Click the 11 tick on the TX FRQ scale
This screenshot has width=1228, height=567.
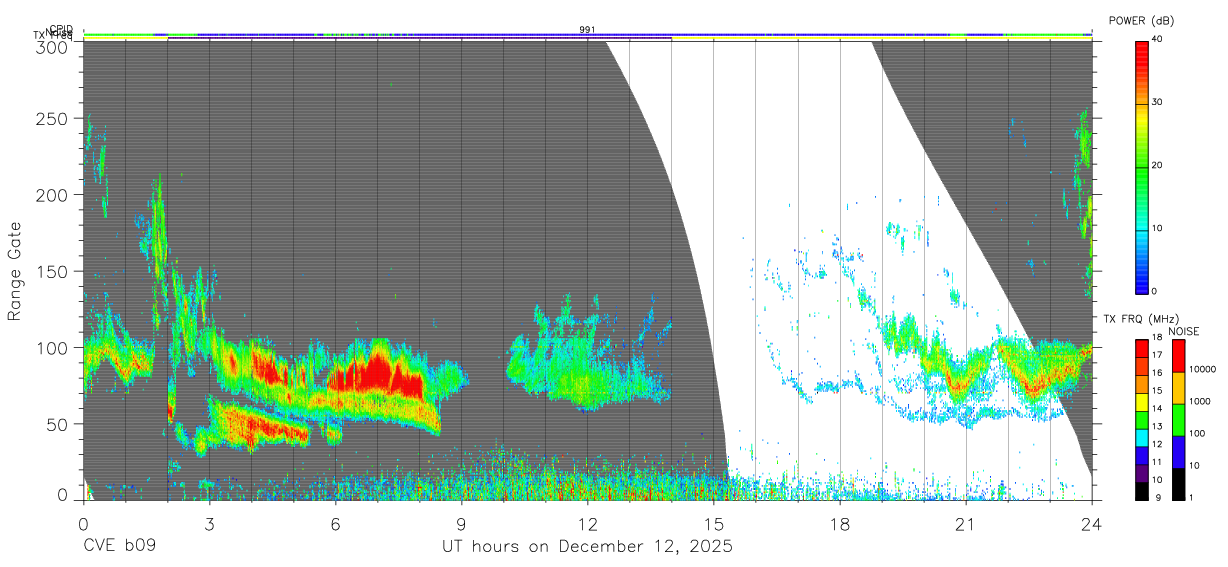[x=1156, y=462]
